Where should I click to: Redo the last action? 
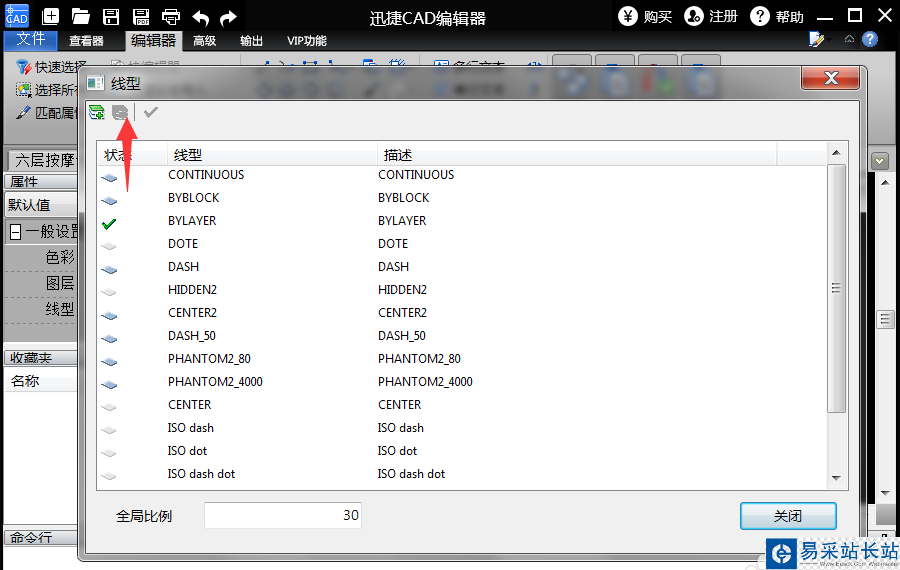228,18
